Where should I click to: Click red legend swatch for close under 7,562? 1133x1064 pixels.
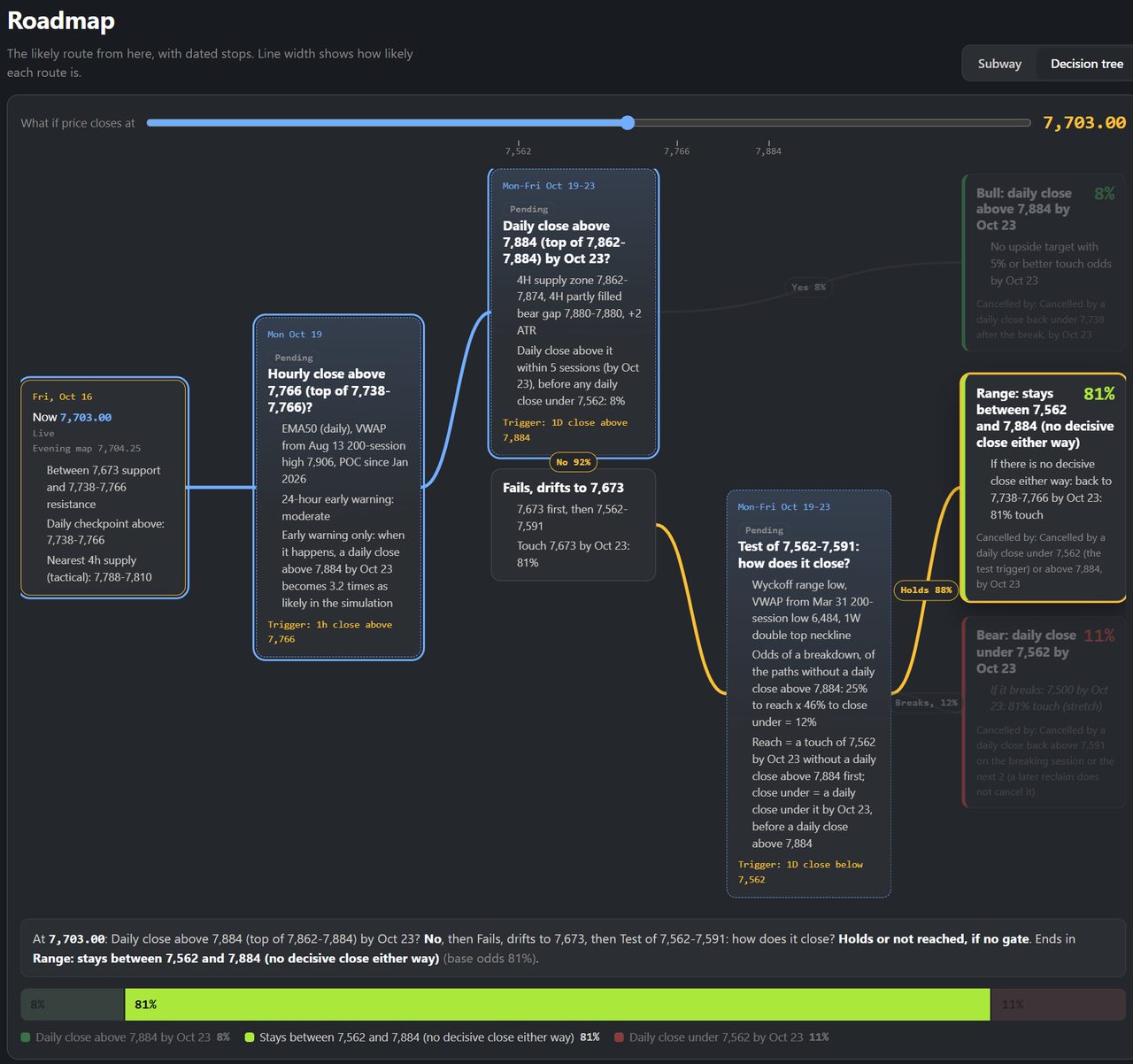tap(620, 1037)
